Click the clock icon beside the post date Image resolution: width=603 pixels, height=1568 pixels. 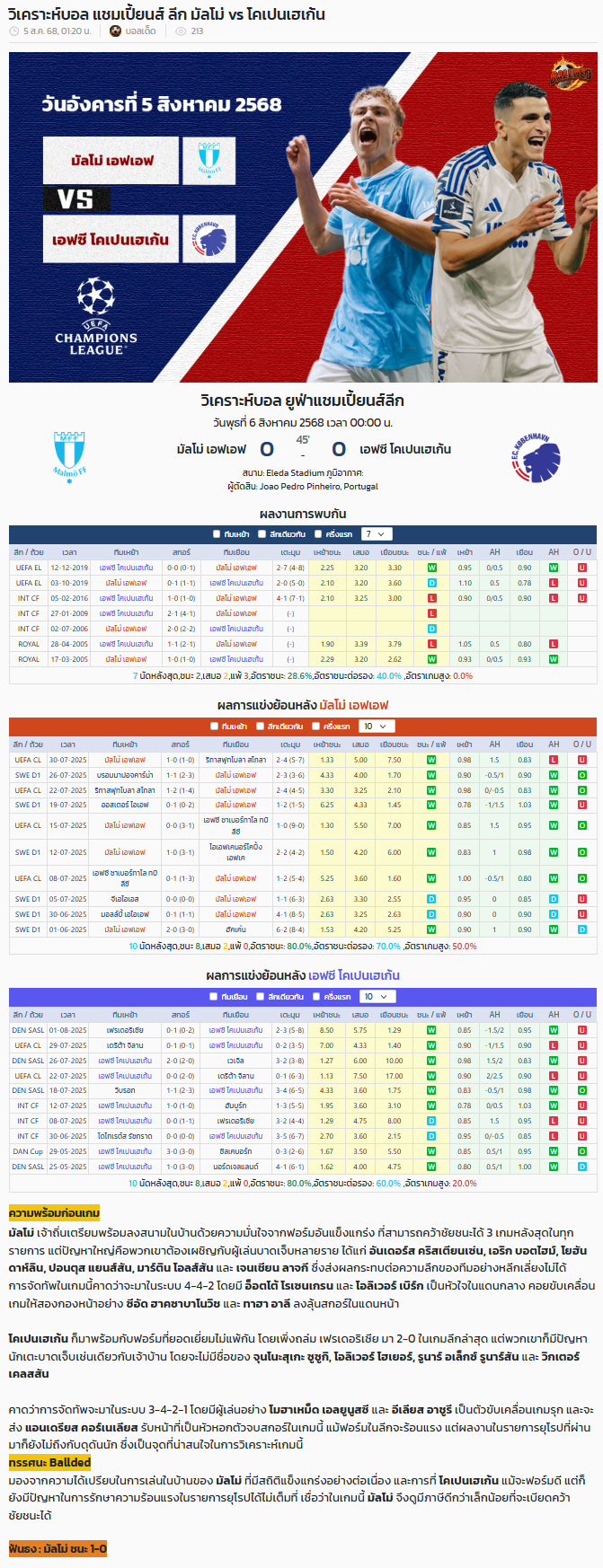click(13, 31)
